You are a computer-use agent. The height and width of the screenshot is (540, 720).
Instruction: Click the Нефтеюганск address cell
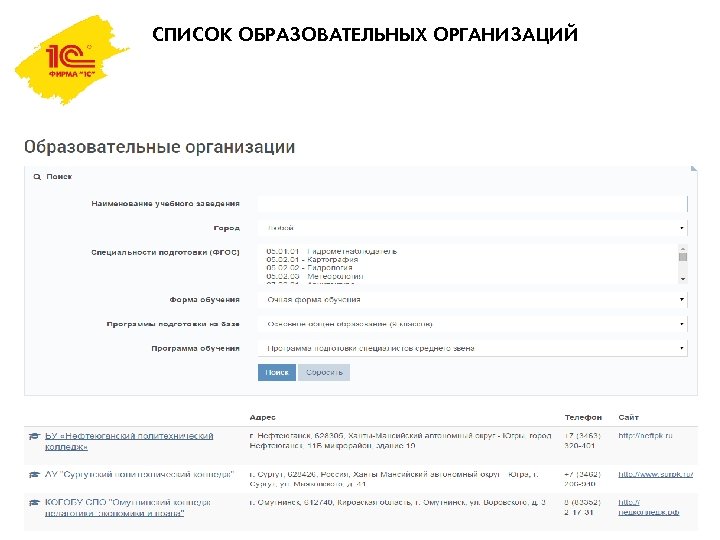400,440
